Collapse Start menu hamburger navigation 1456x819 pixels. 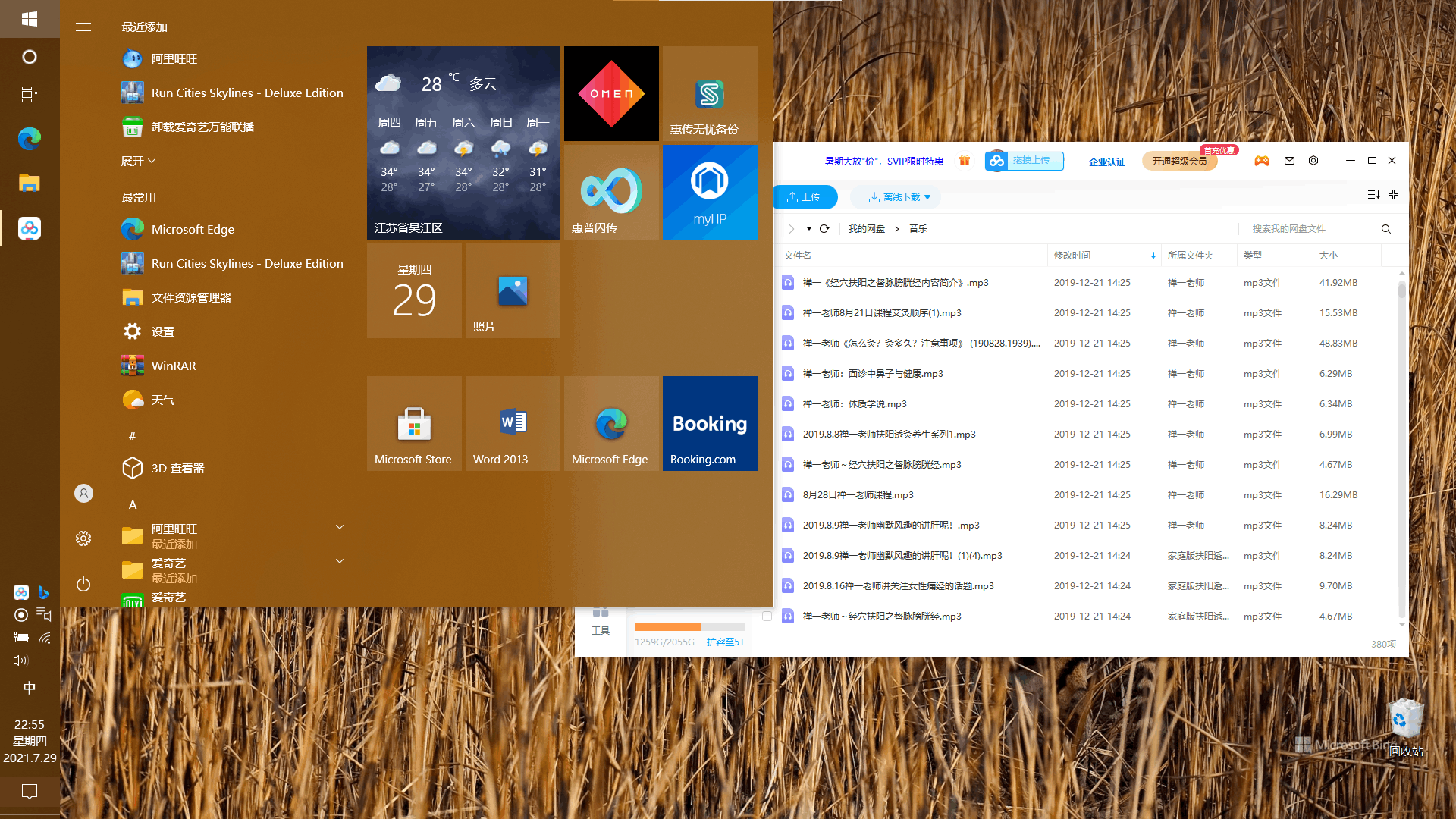[x=83, y=27]
